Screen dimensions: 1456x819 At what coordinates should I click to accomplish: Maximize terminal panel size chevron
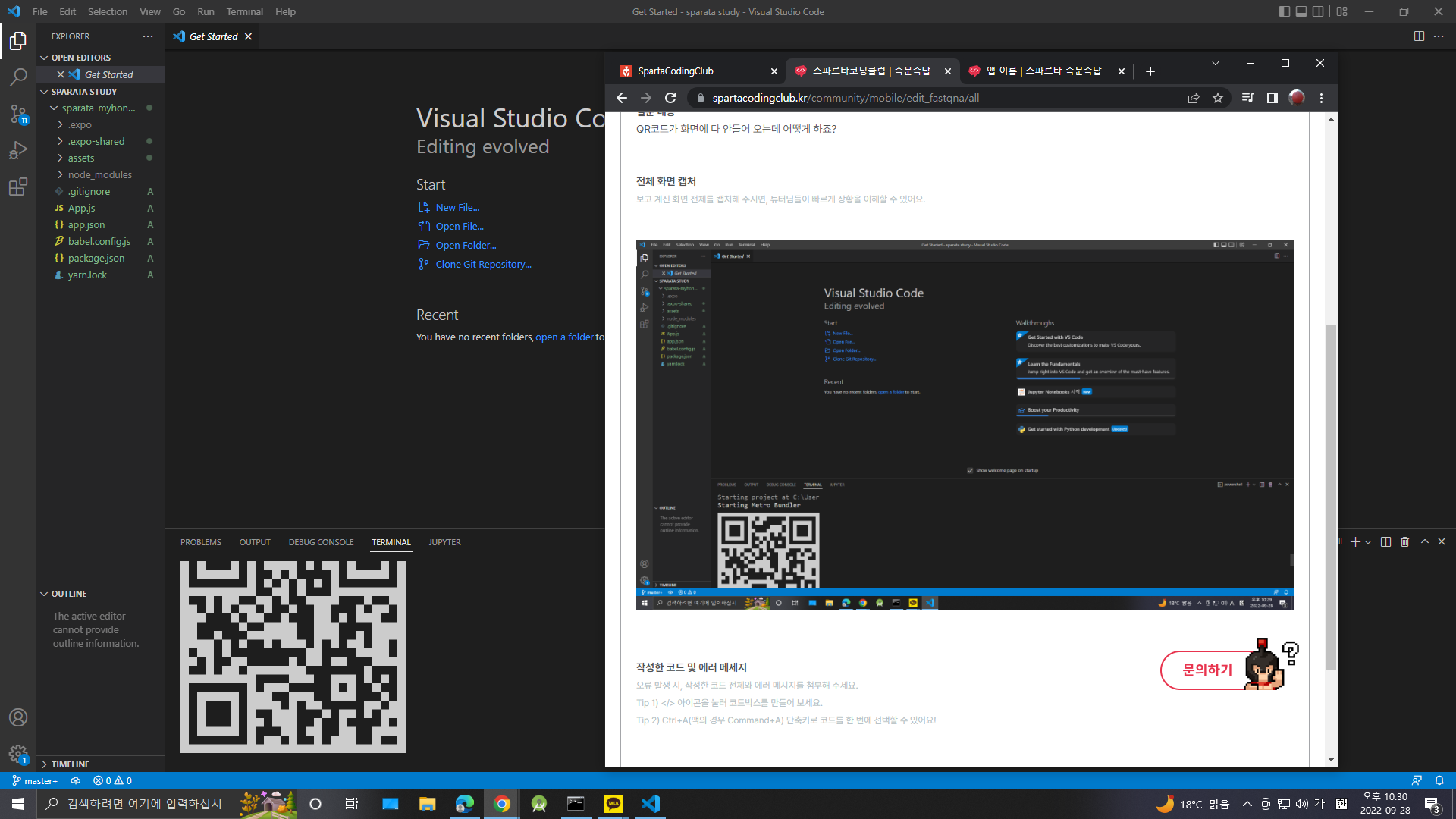1425,541
